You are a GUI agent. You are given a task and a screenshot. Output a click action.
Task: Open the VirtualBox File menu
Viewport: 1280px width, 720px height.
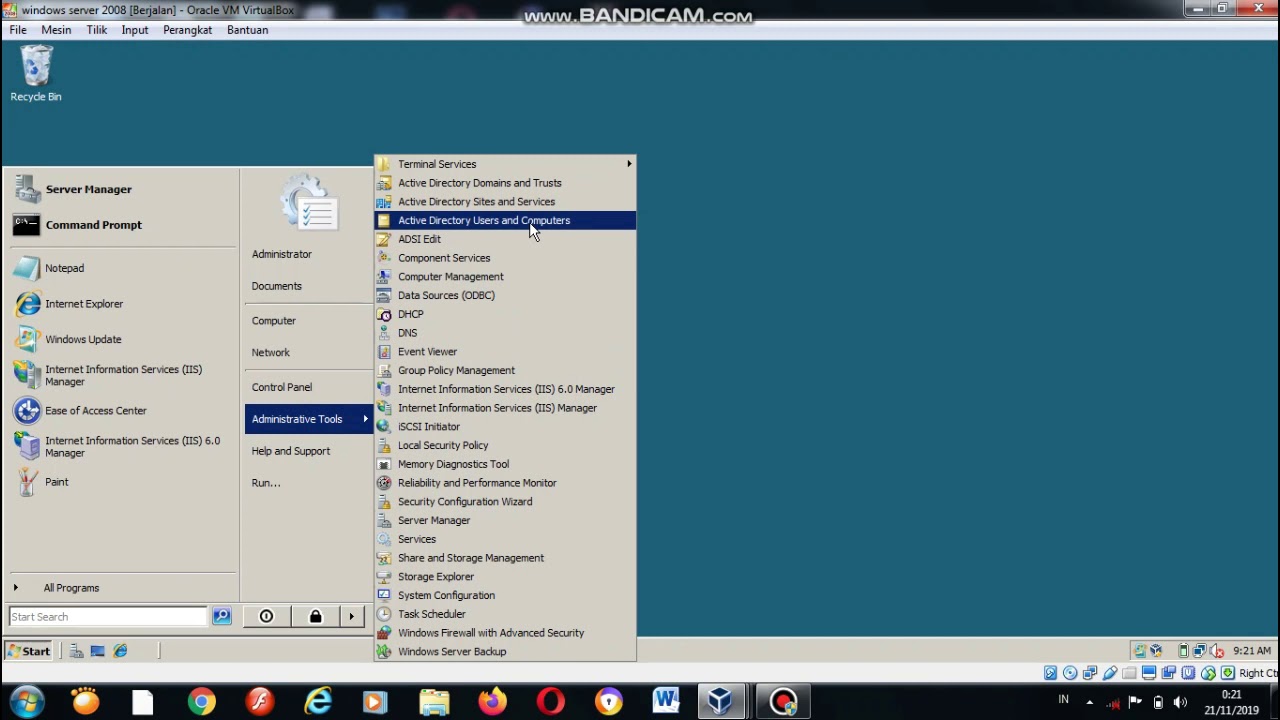(18, 30)
